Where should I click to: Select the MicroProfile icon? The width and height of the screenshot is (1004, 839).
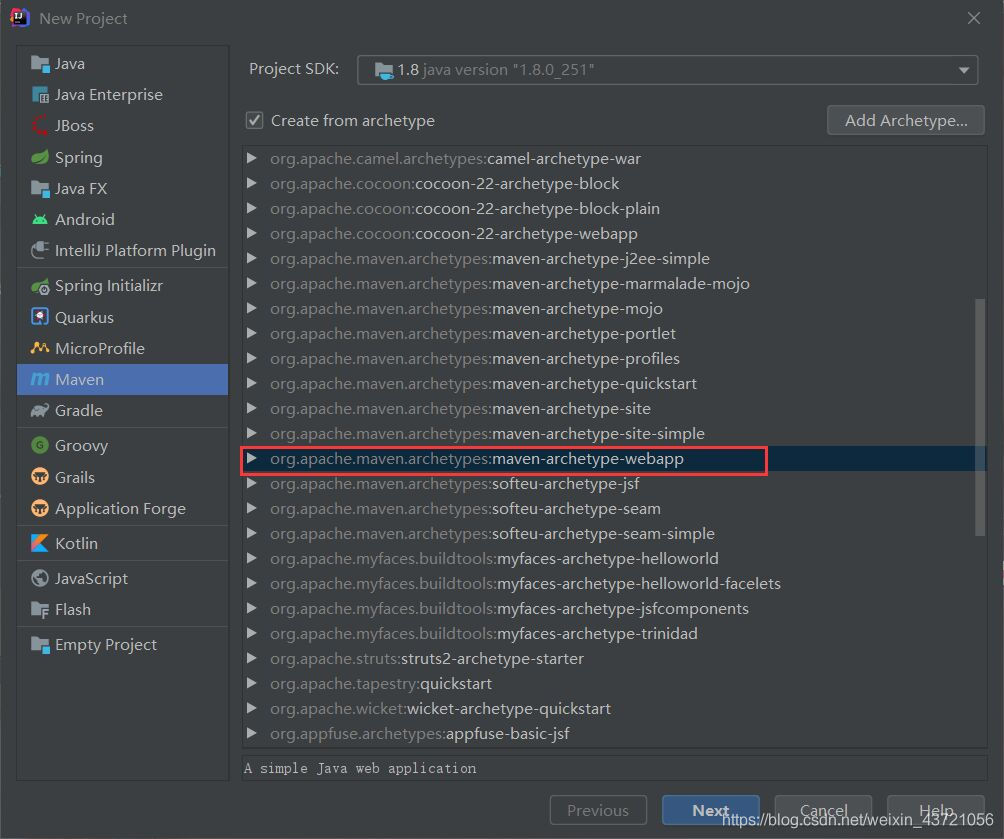(40, 348)
